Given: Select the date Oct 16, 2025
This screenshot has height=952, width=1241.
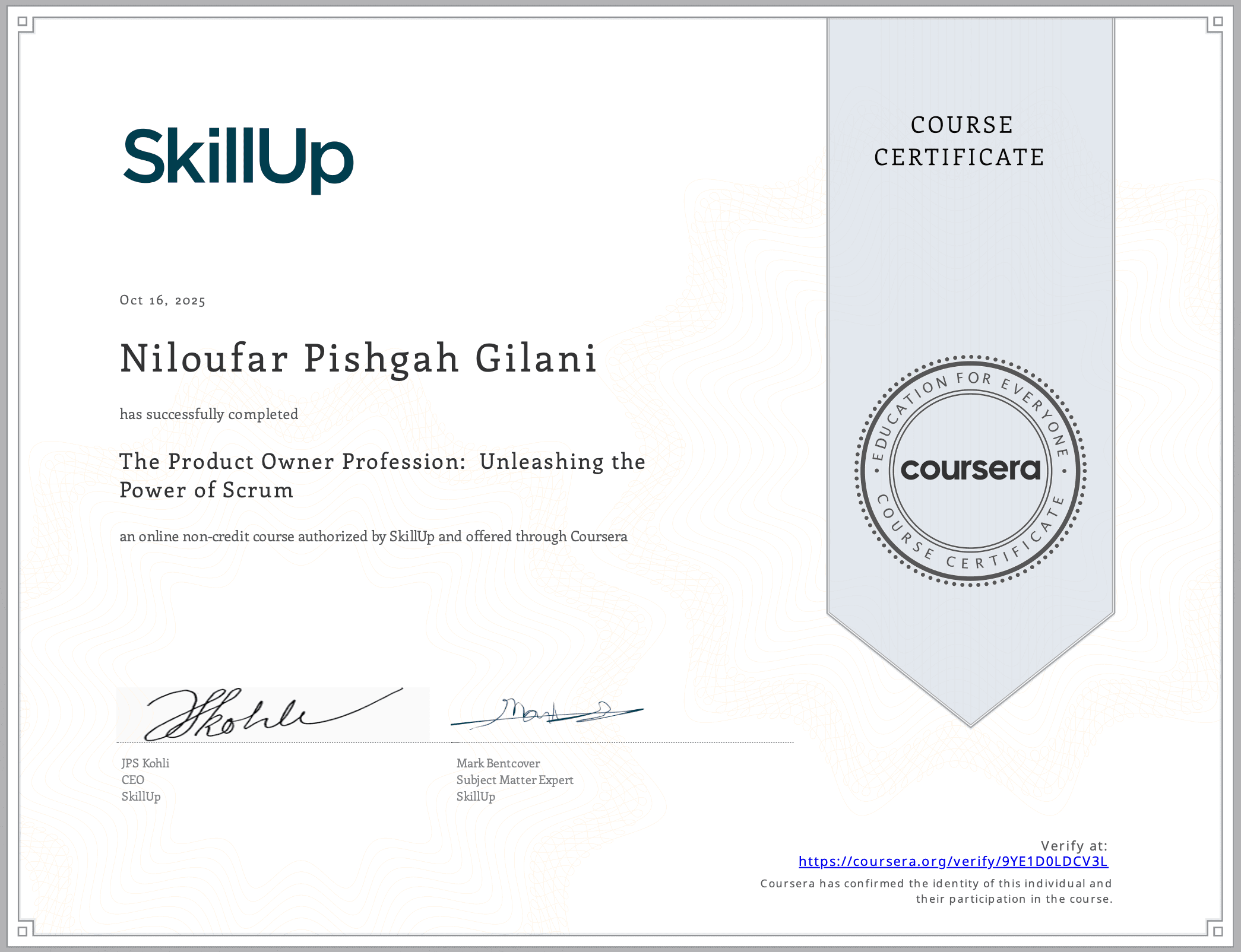Looking at the screenshot, I should coord(162,300).
